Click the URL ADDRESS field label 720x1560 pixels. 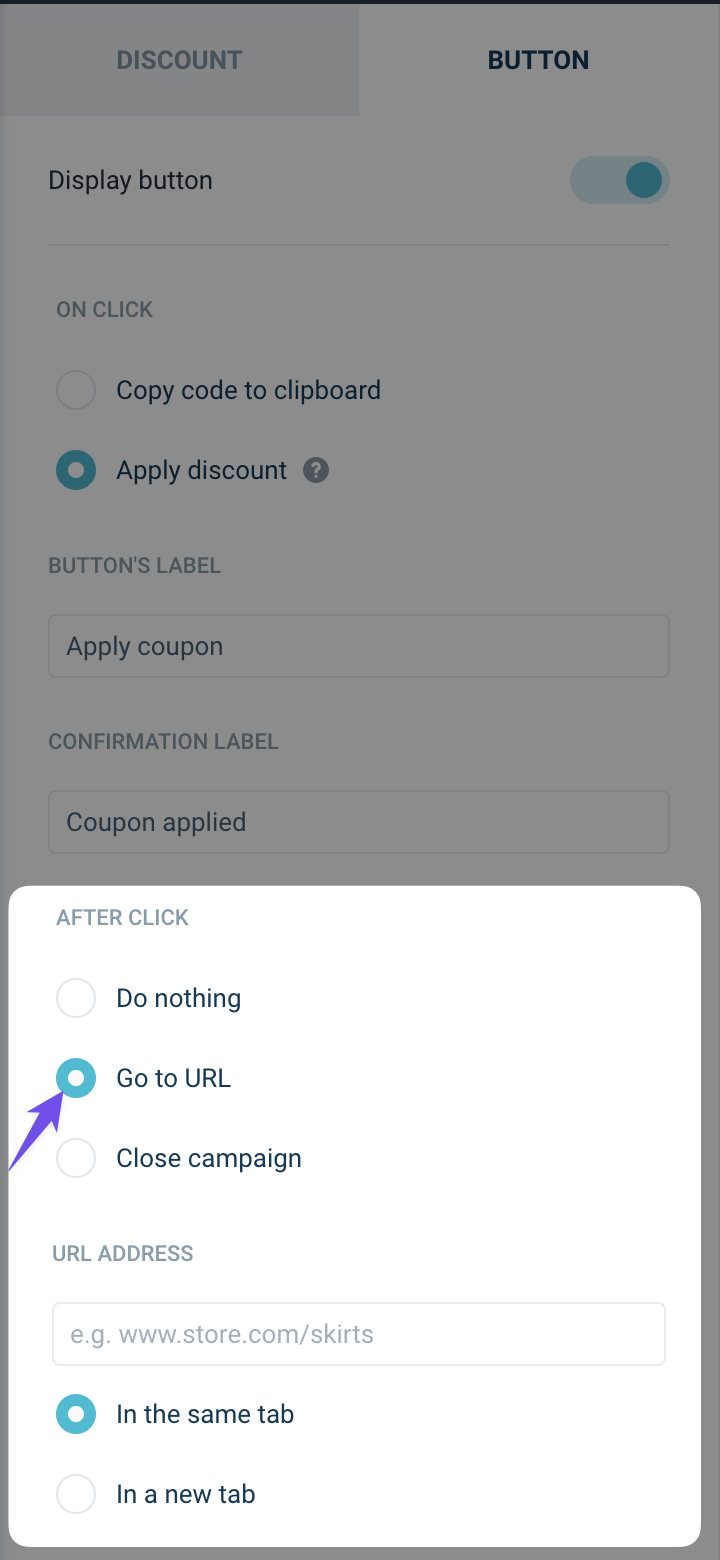point(123,1253)
